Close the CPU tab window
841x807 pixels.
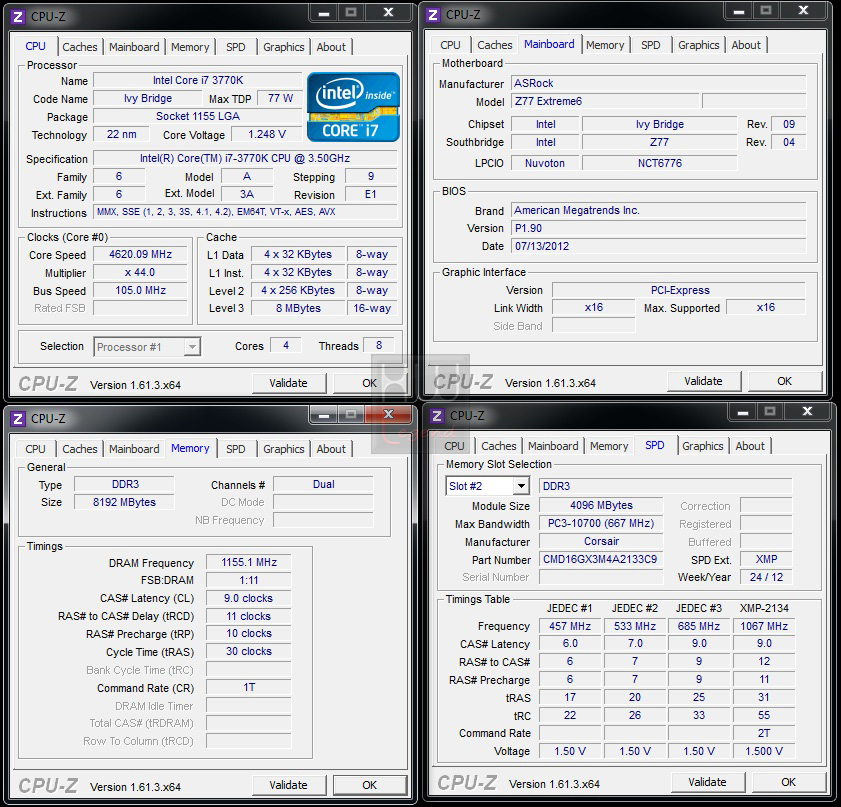388,13
